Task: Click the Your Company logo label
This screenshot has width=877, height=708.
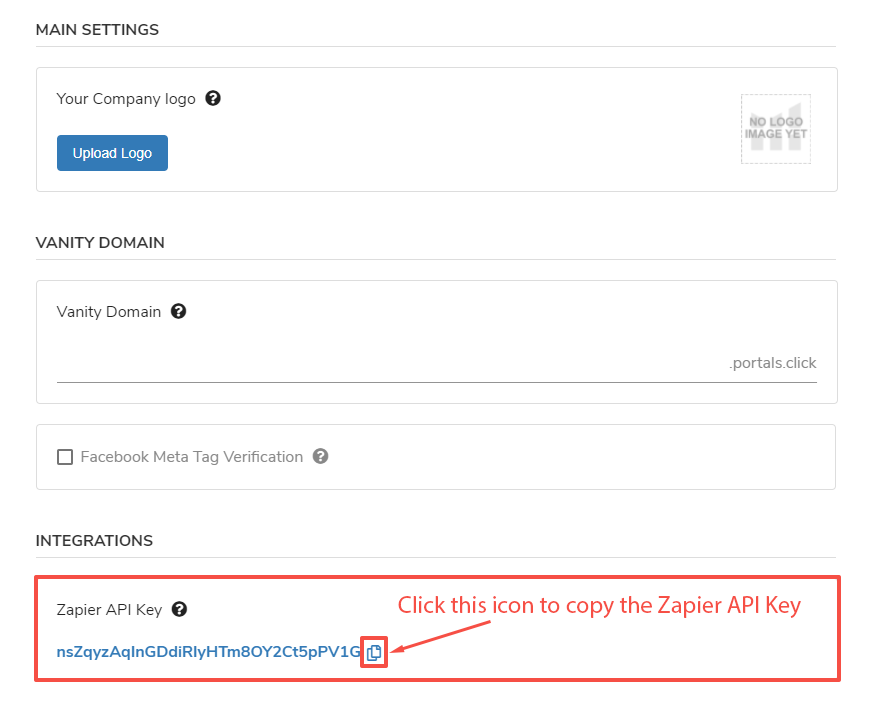Action: [125, 99]
